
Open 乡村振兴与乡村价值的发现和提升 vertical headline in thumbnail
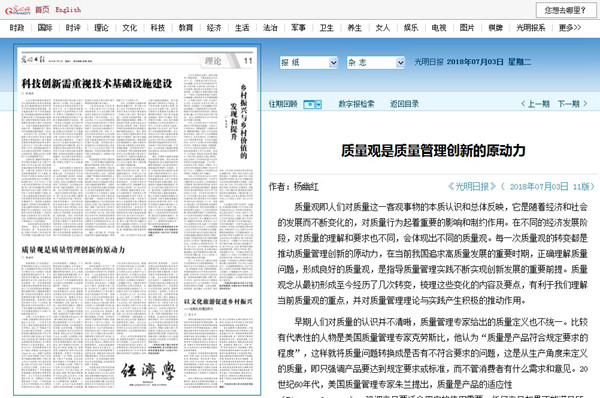[239, 121]
